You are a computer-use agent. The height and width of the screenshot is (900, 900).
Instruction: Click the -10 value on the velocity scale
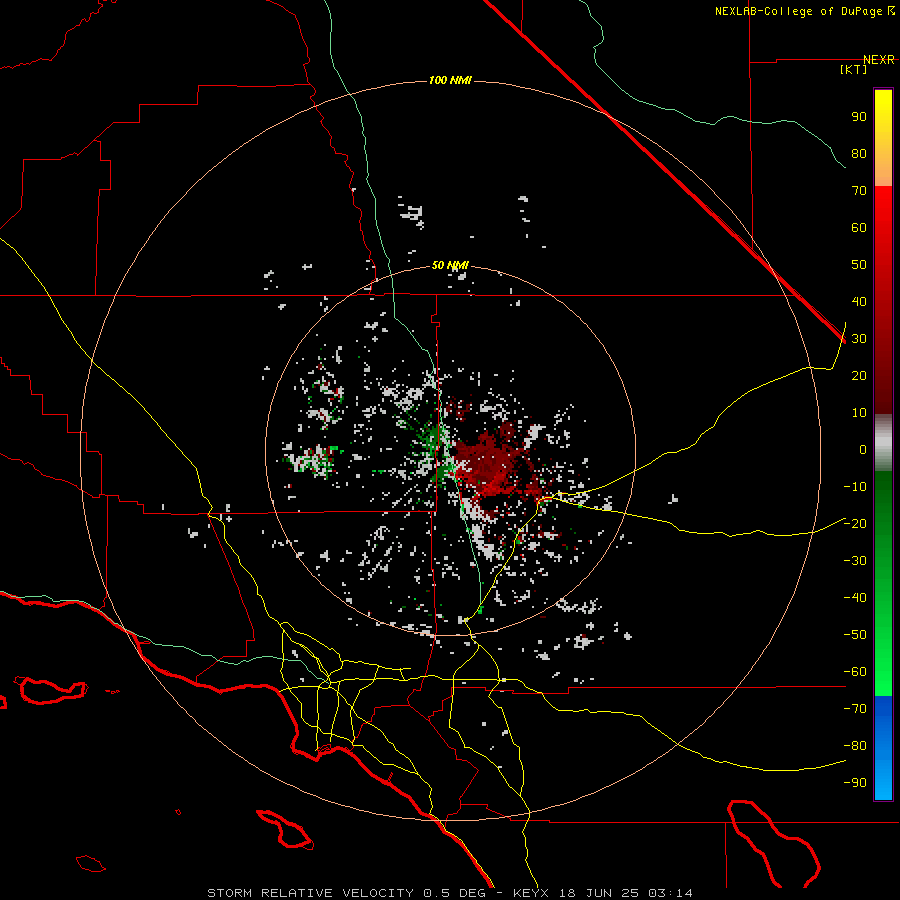click(x=855, y=487)
